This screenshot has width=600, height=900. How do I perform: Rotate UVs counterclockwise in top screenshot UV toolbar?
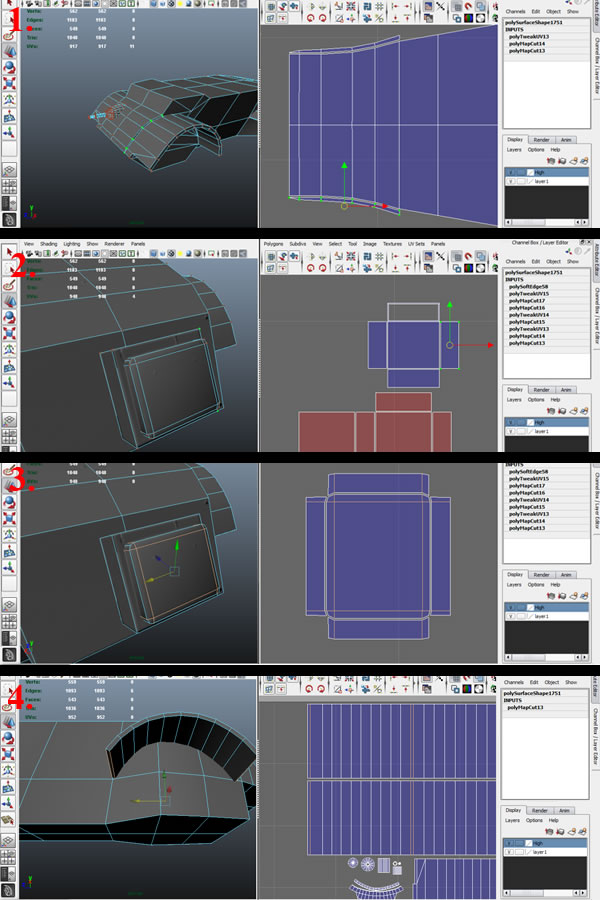pos(311,18)
